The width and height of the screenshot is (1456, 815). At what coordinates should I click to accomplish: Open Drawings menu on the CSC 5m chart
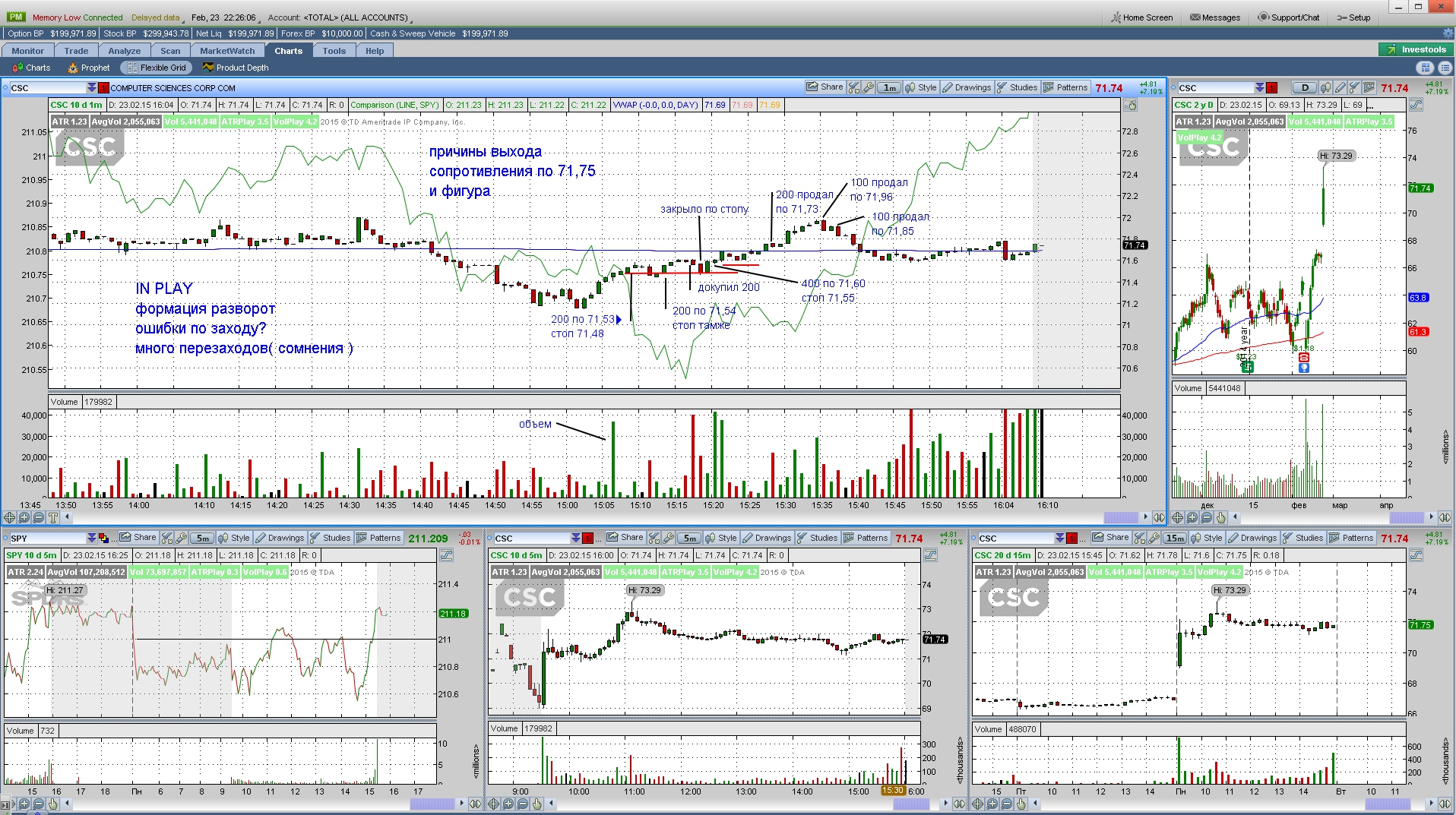coord(767,538)
